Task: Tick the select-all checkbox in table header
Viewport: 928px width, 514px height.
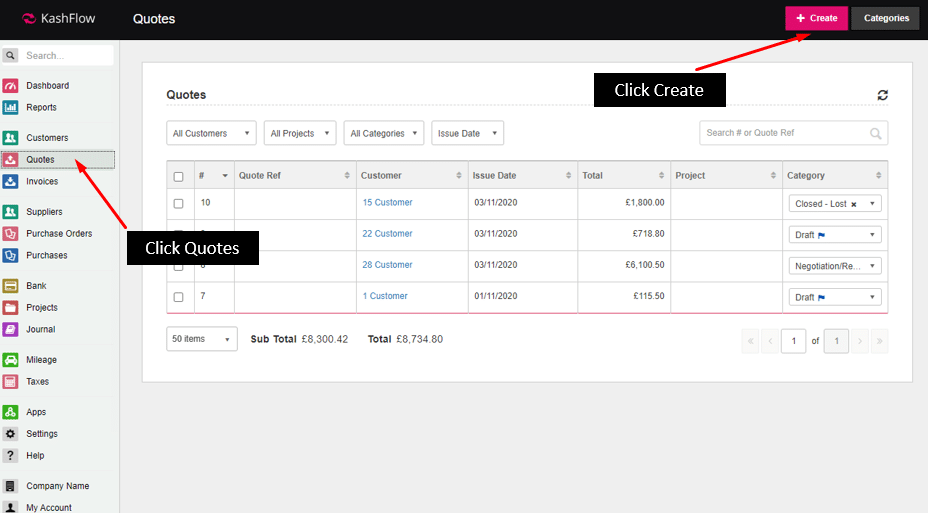Action: 178,176
